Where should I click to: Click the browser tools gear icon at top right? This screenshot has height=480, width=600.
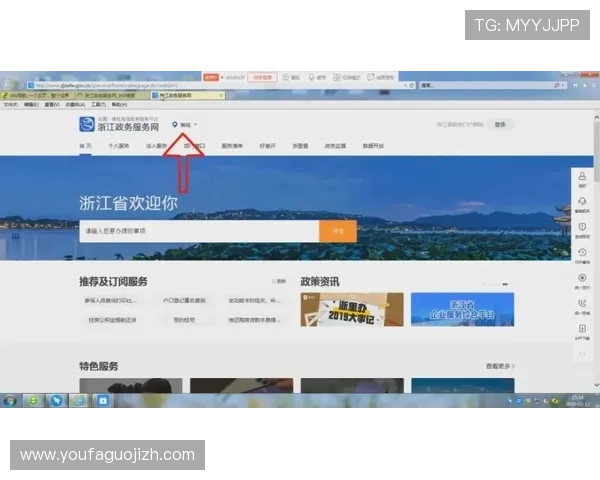point(594,85)
